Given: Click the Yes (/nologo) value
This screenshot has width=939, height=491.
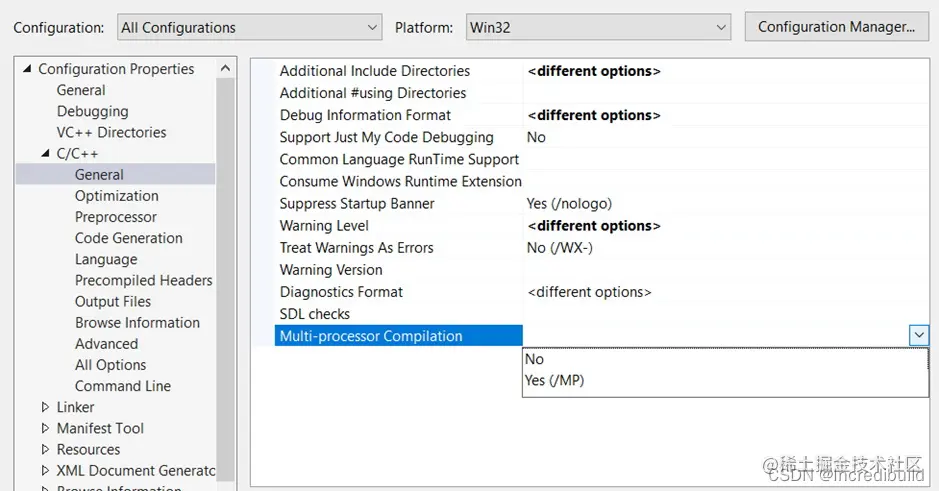Looking at the screenshot, I should (569, 204).
